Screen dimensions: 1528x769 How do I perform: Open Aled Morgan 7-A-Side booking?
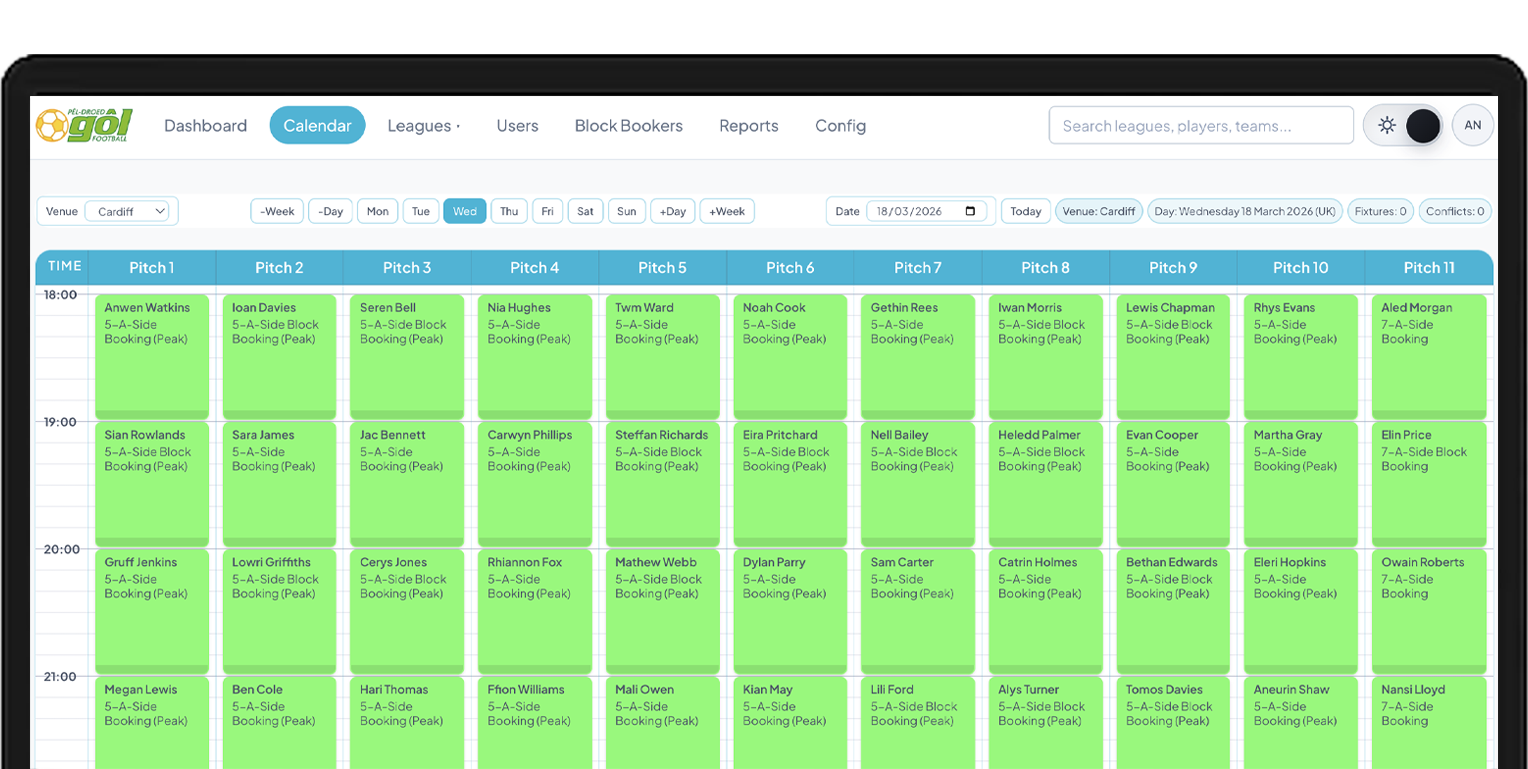point(1429,356)
